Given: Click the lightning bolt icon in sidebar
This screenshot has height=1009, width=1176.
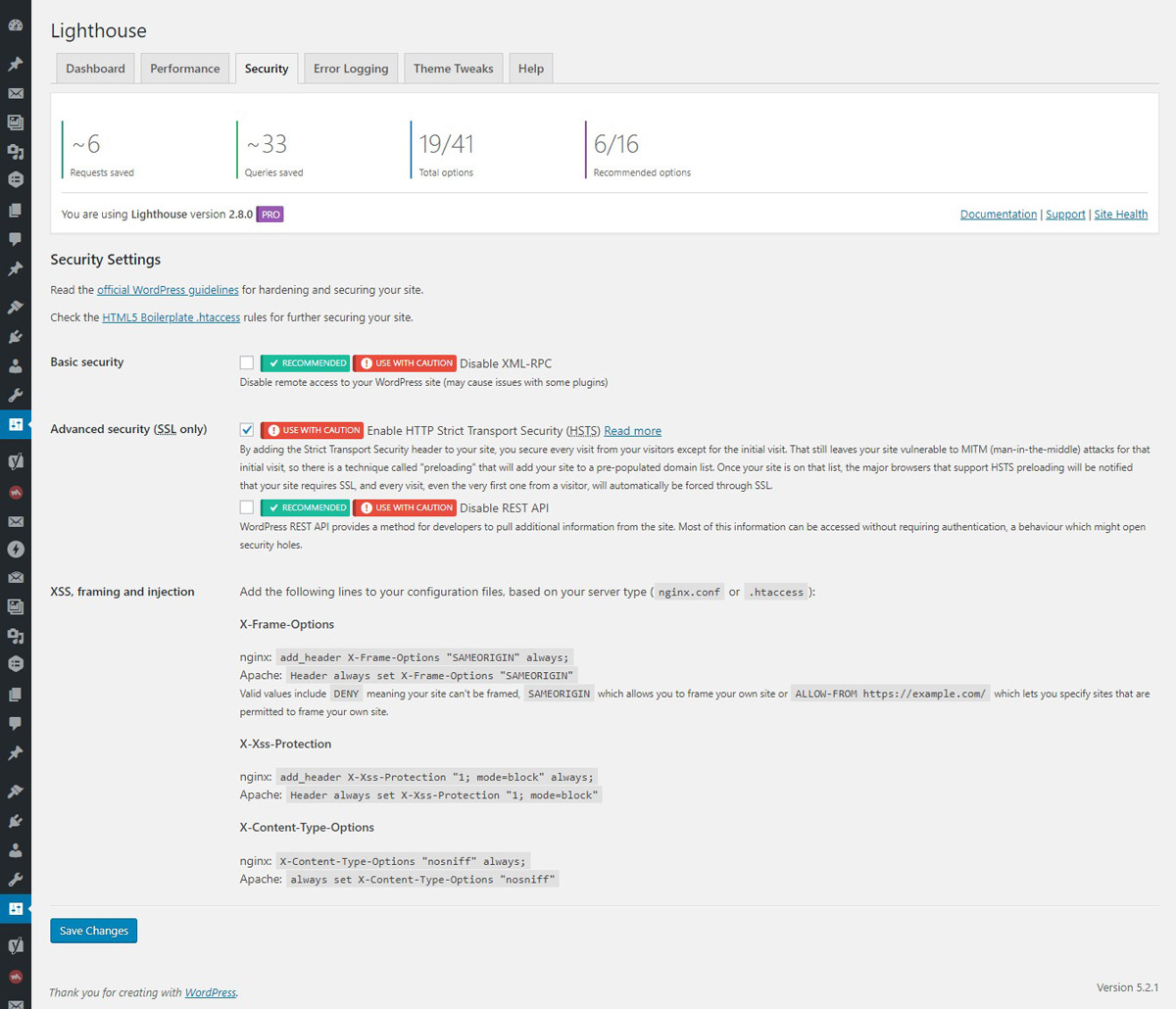Looking at the screenshot, I should pos(15,550).
